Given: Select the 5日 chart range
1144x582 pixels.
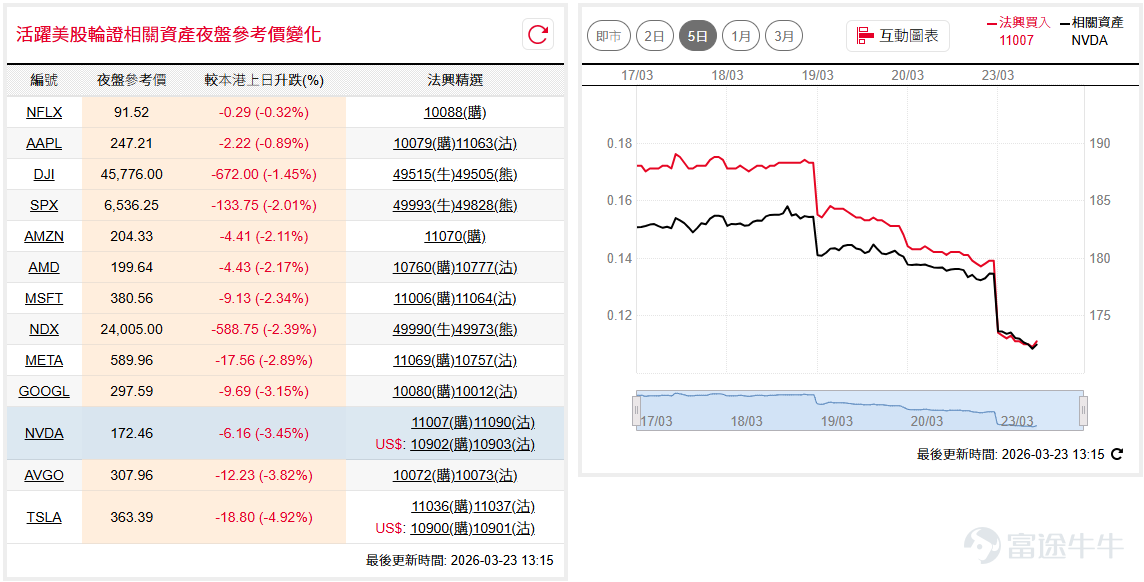Looking at the screenshot, I should [x=697, y=36].
